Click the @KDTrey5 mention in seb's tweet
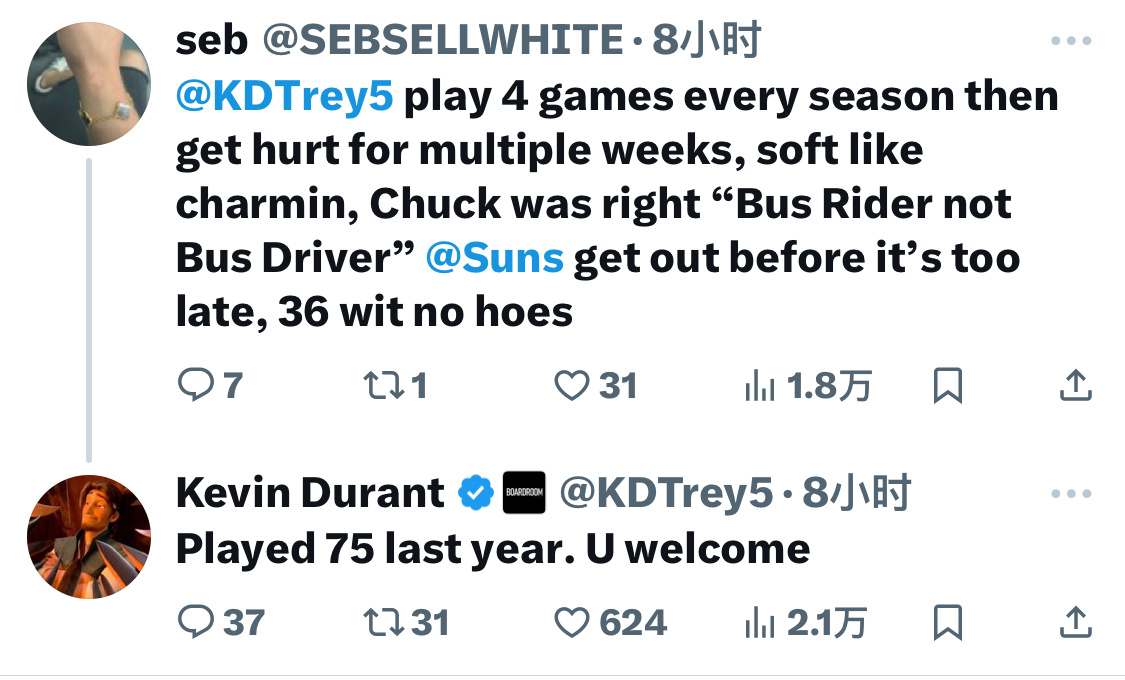The height and width of the screenshot is (680, 1125). tap(284, 96)
